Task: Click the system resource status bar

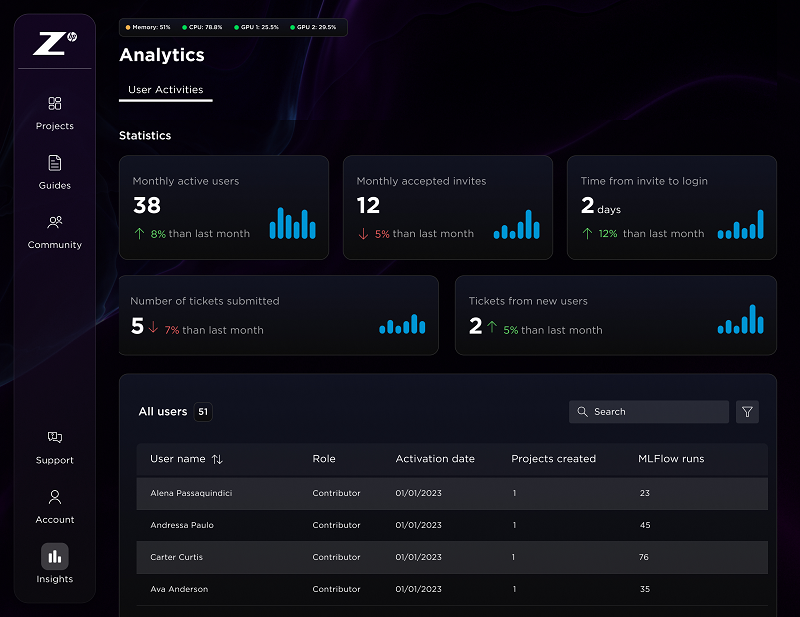Action: click(x=233, y=28)
